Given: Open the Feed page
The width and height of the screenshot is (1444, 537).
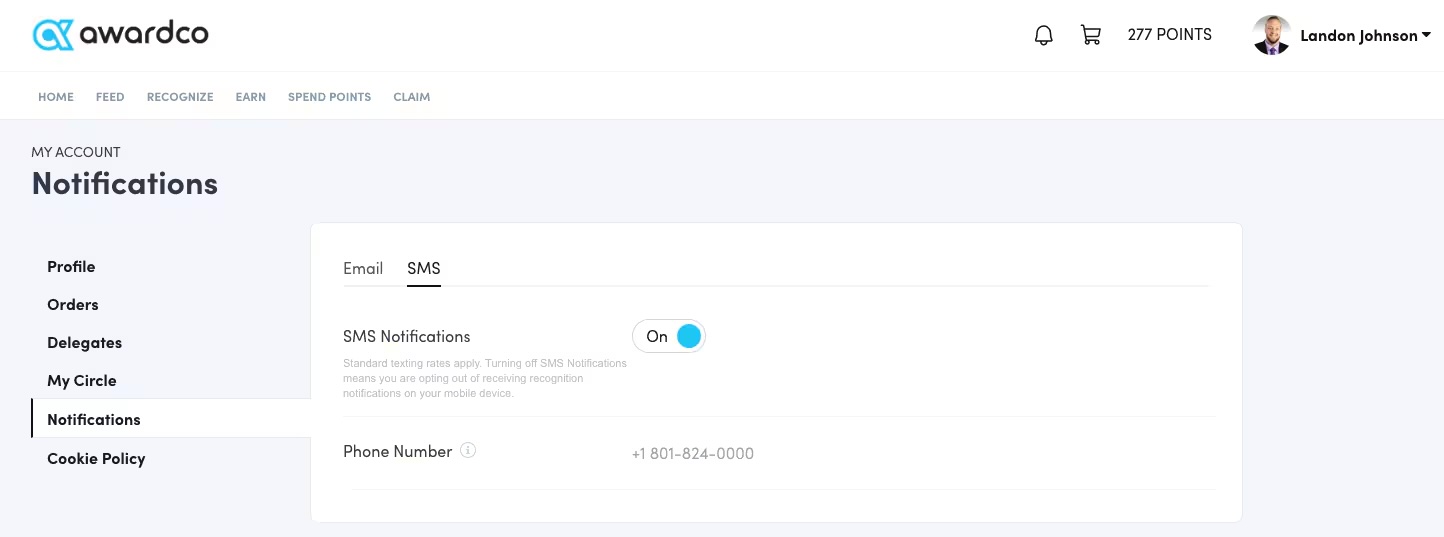Looking at the screenshot, I should 110,97.
